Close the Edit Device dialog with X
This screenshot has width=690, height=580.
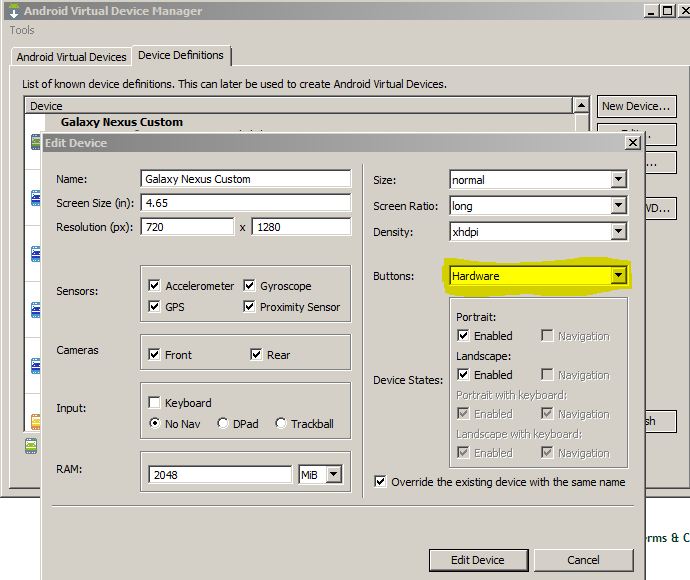coord(632,143)
